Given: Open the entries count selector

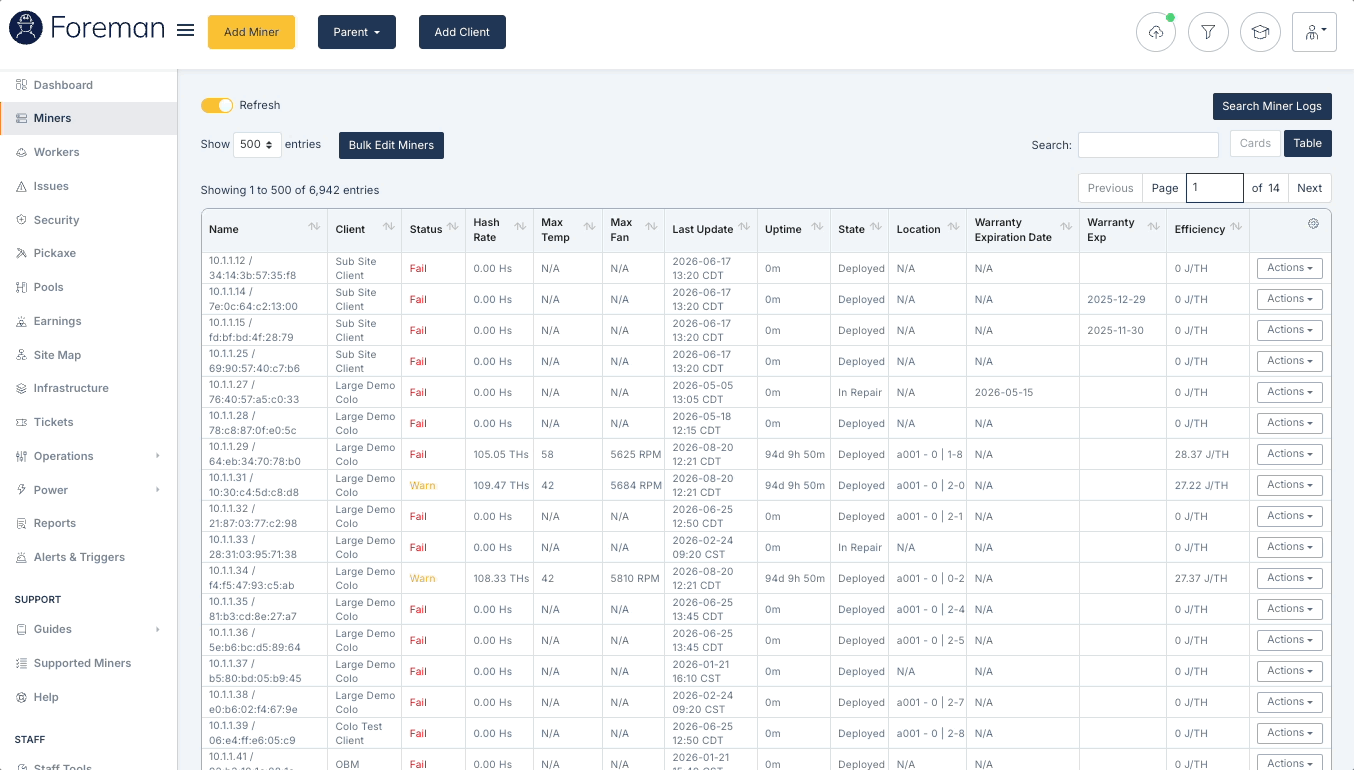Looking at the screenshot, I should [x=257, y=144].
